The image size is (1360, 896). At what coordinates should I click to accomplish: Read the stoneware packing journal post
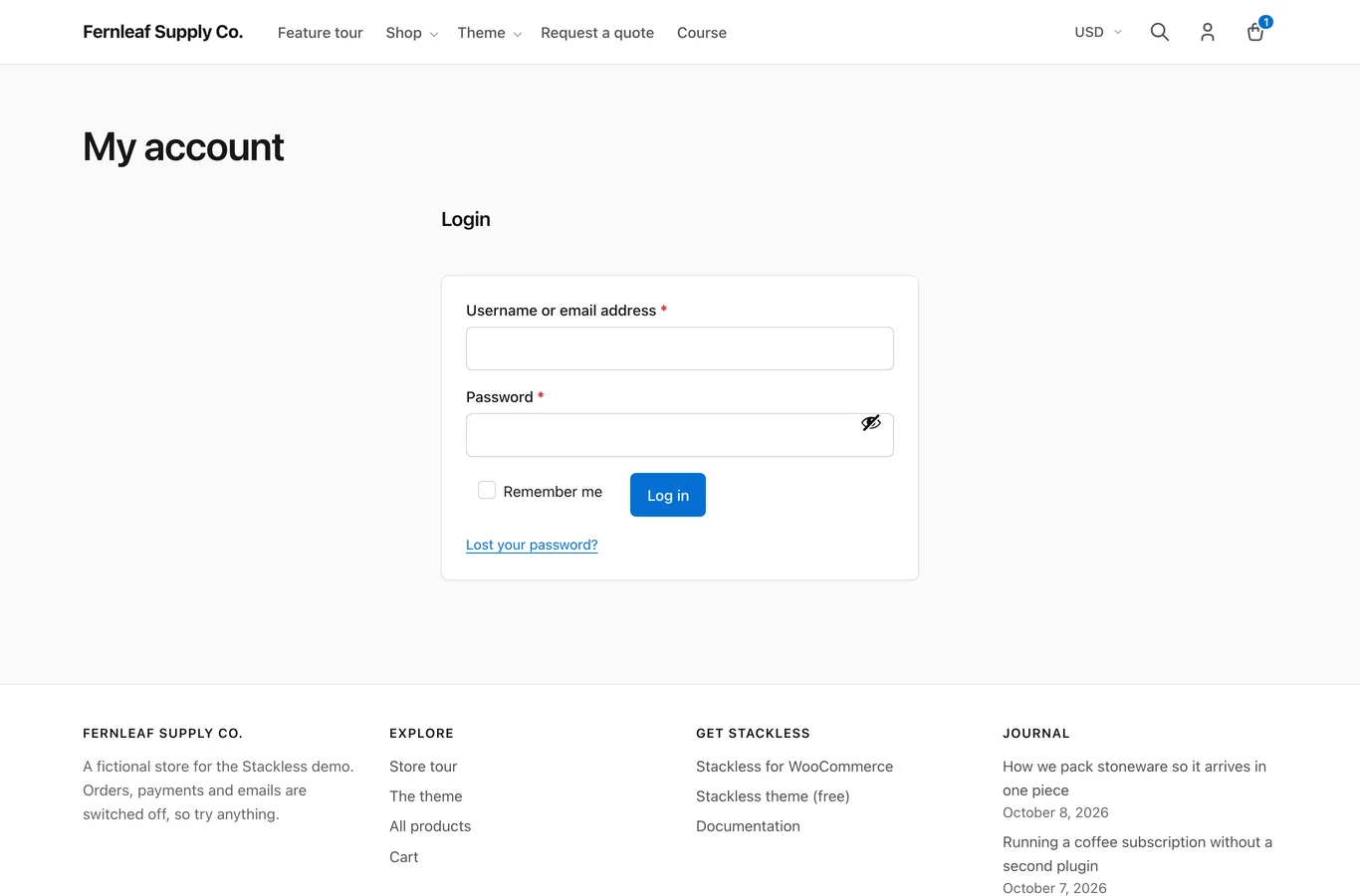tap(1135, 779)
